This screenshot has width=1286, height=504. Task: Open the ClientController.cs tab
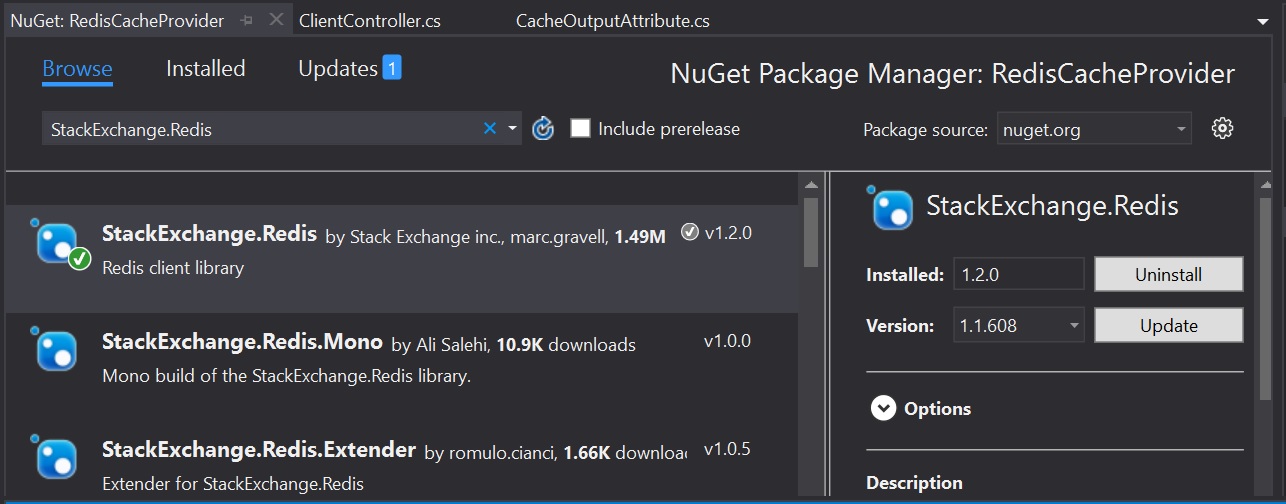coord(370,21)
